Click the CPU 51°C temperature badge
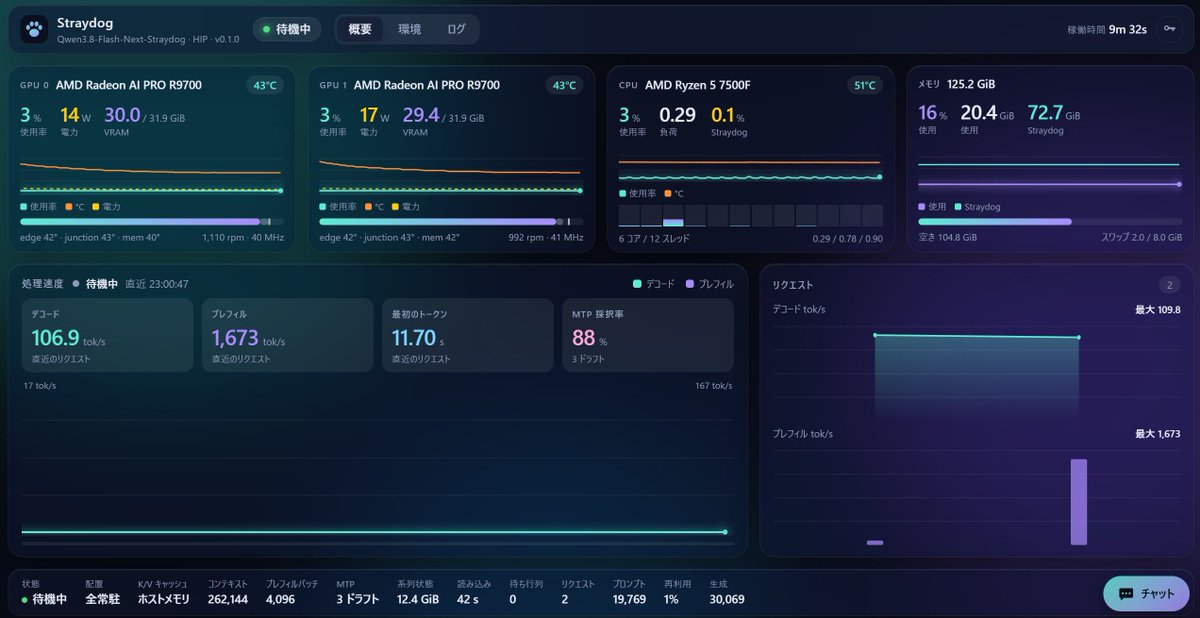 pyautogui.click(x=863, y=85)
